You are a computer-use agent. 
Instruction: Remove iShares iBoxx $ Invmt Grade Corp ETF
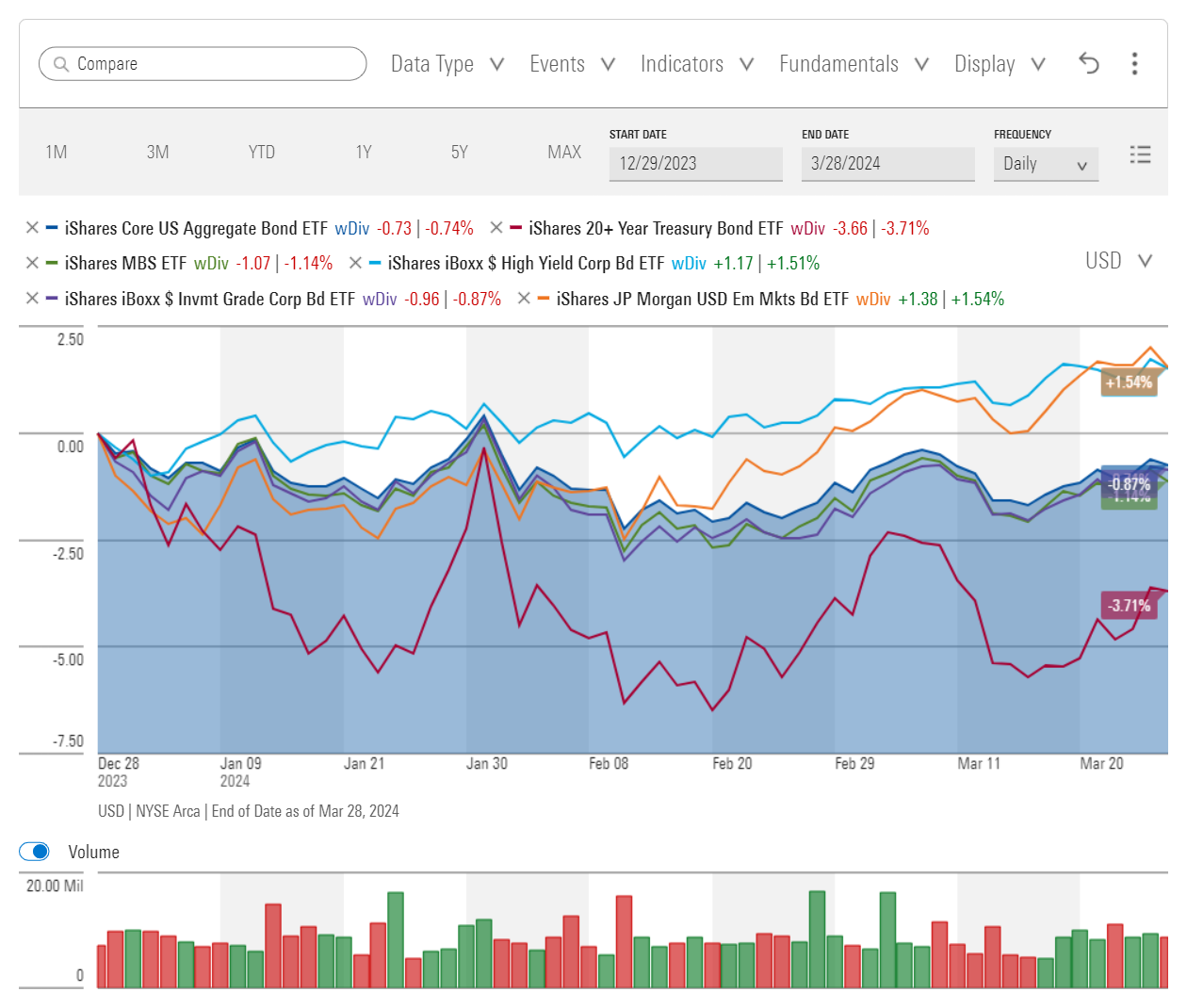[32, 298]
